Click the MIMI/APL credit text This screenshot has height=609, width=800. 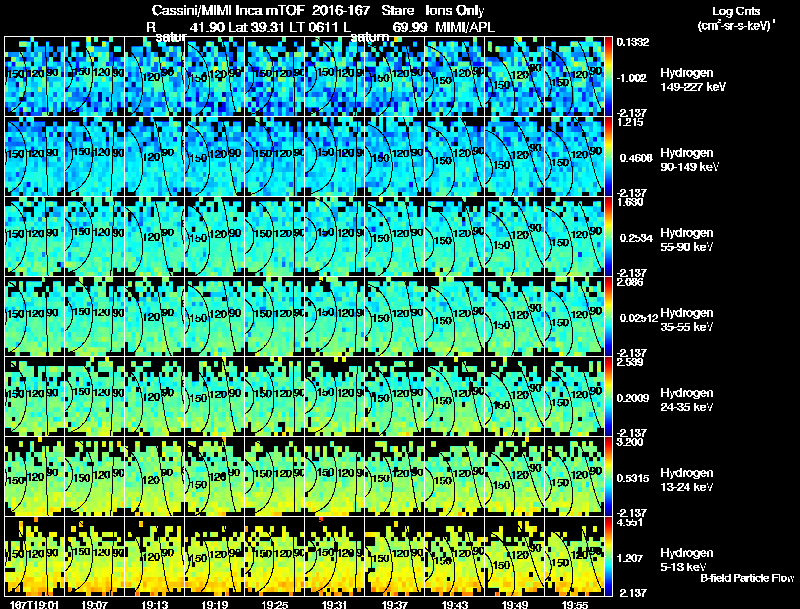coord(464,27)
